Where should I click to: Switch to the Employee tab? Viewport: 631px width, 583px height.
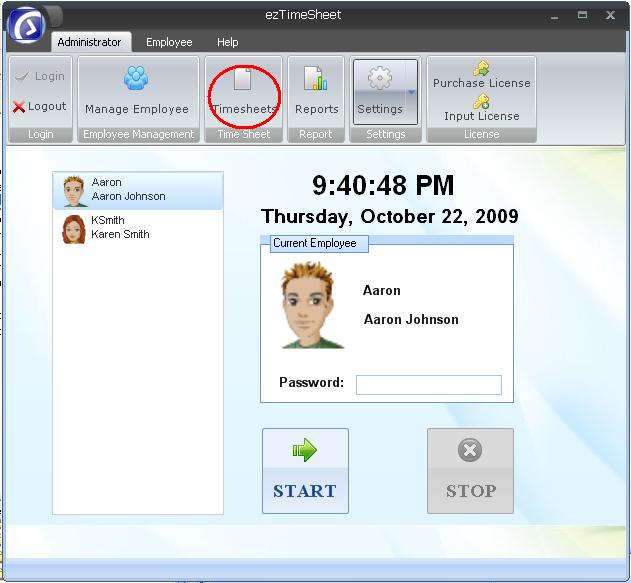(169, 42)
